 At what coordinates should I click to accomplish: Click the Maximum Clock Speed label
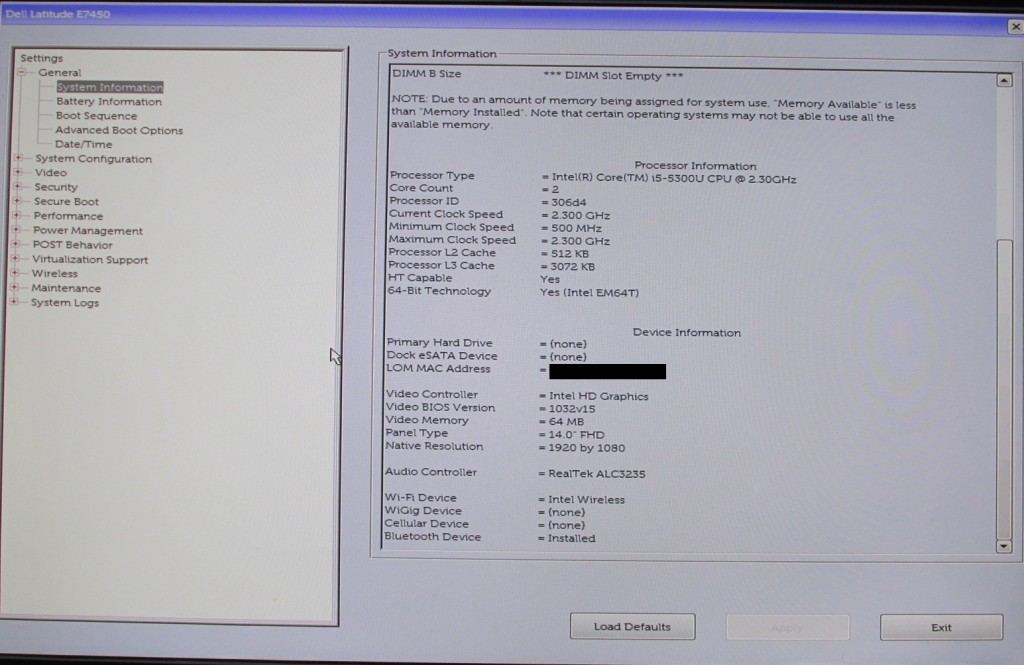pos(452,240)
